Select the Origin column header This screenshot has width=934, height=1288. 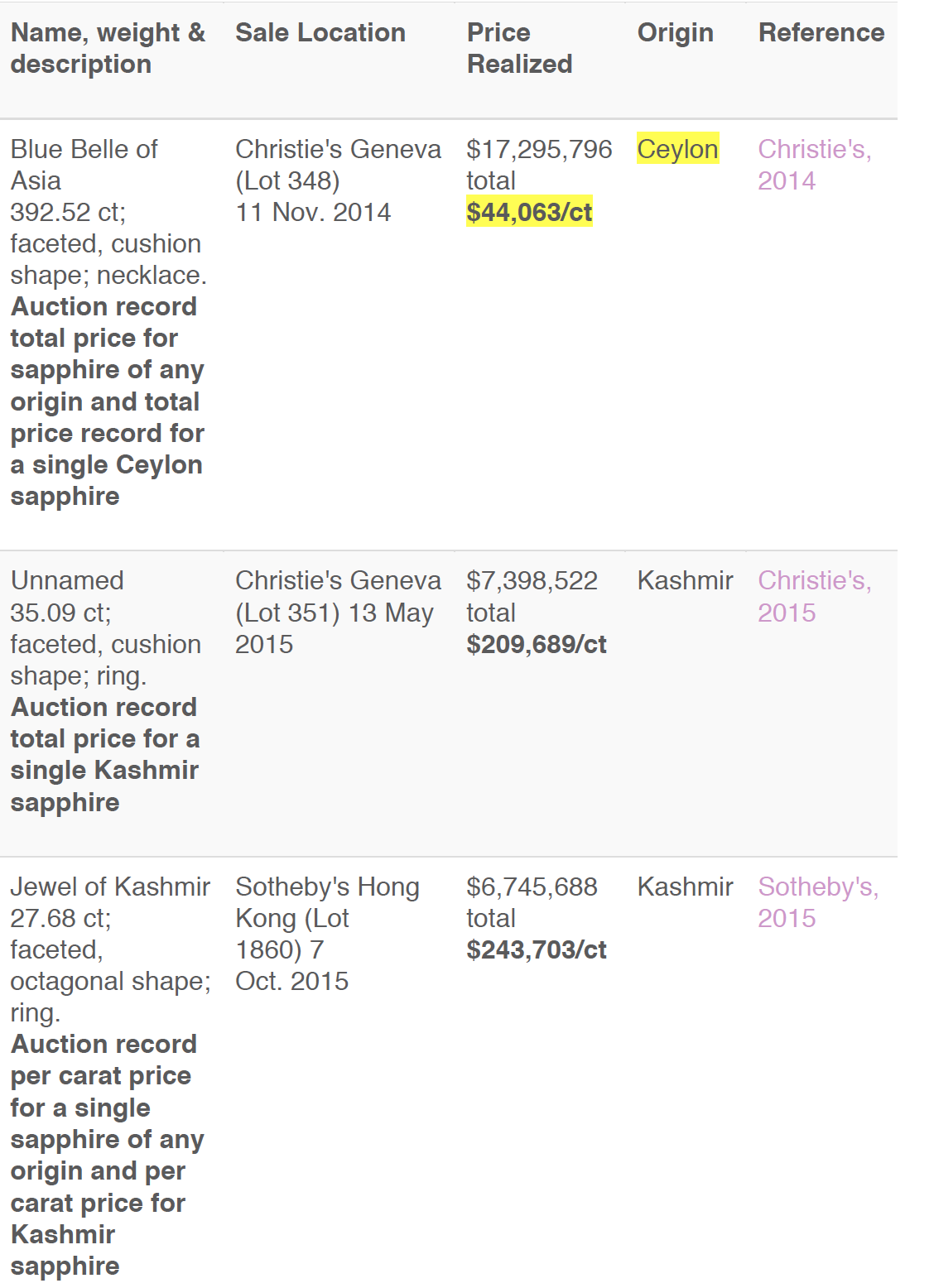(x=675, y=32)
